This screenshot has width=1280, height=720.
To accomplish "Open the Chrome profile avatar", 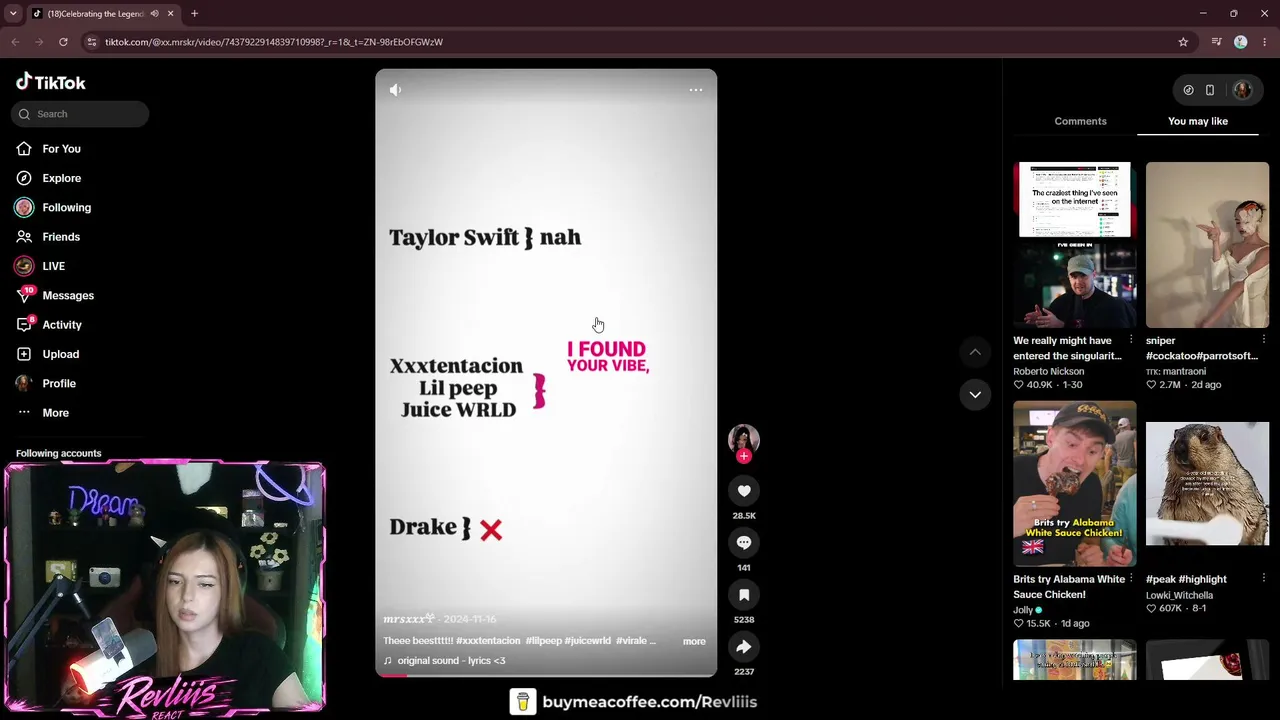I will point(1241,42).
